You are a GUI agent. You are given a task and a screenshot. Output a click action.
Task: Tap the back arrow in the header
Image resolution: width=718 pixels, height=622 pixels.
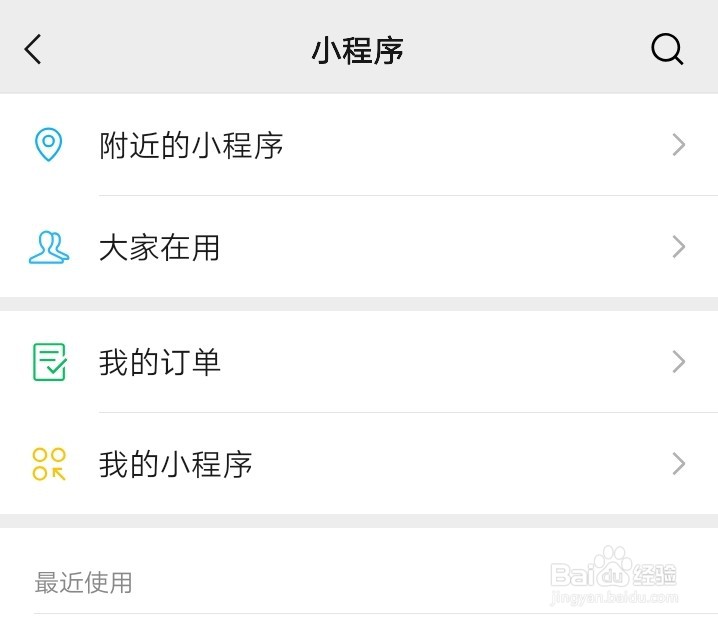click(x=34, y=49)
